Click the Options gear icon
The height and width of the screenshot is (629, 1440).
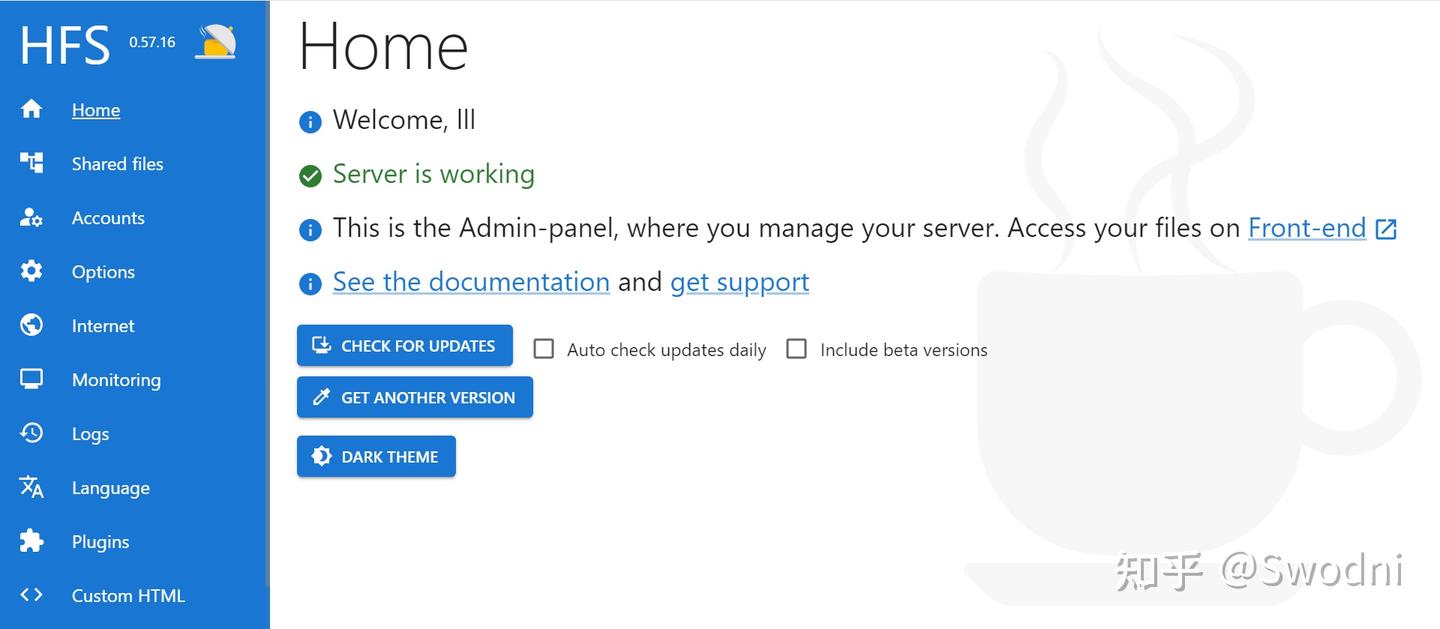(32, 271)
